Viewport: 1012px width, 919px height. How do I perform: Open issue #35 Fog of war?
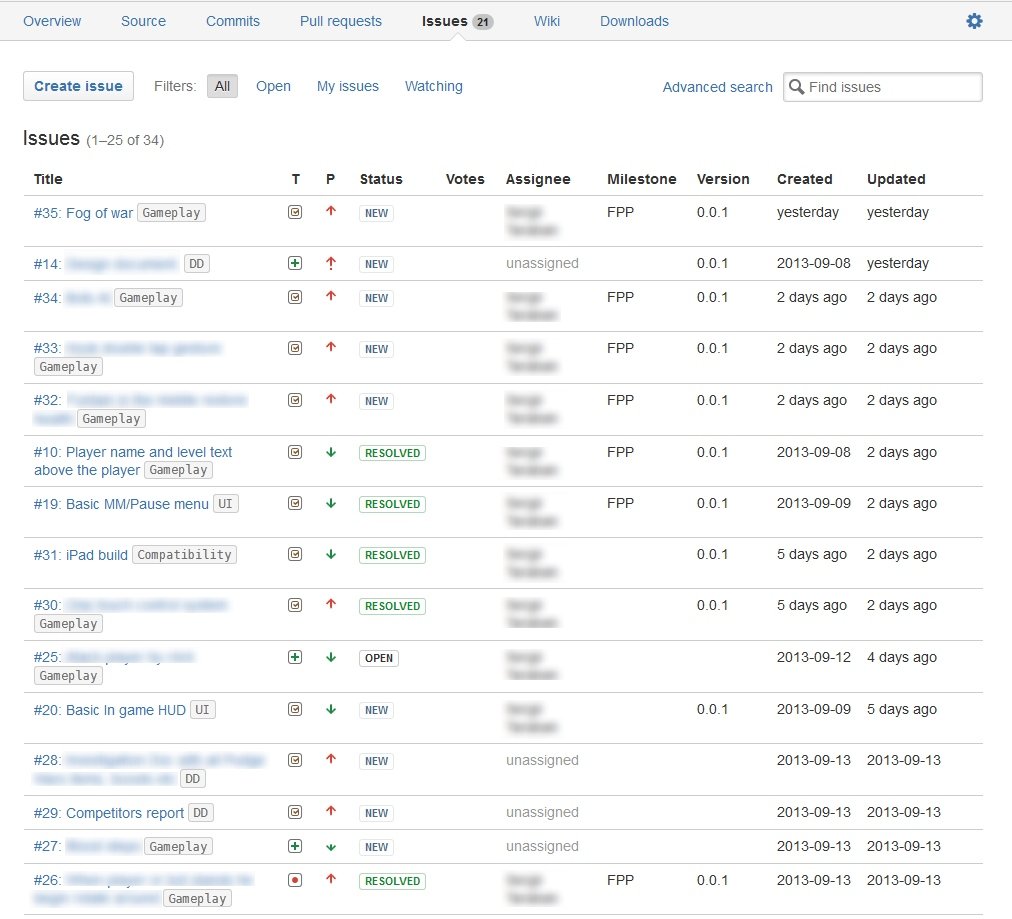click(83, 213)
